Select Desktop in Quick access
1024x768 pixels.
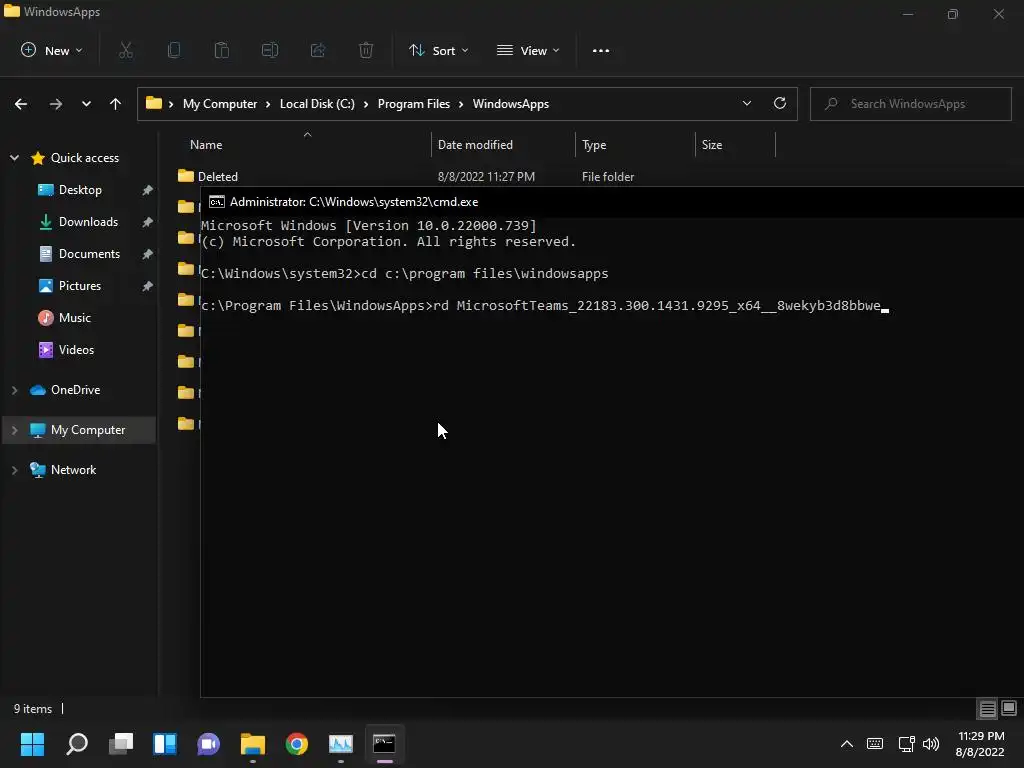coord(80,189)
